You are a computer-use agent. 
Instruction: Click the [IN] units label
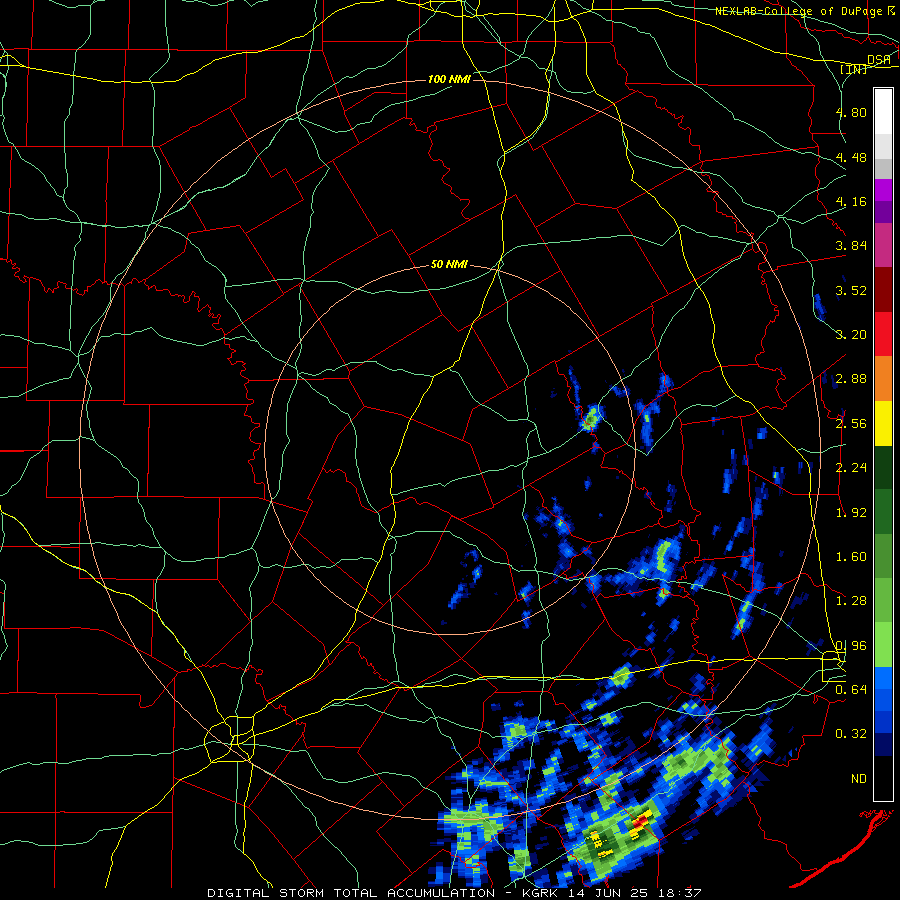854,69
